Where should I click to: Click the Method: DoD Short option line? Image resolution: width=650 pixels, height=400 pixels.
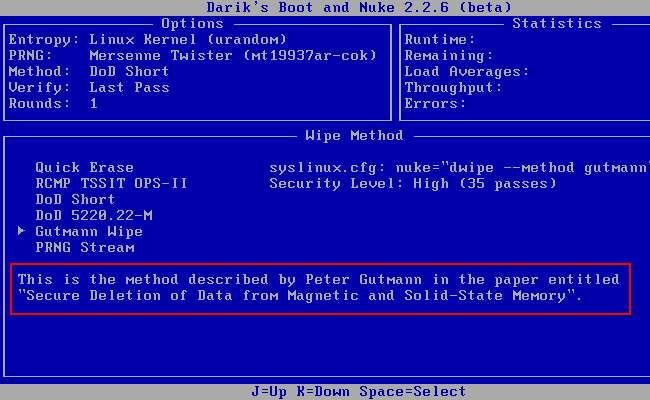[89, 71]
